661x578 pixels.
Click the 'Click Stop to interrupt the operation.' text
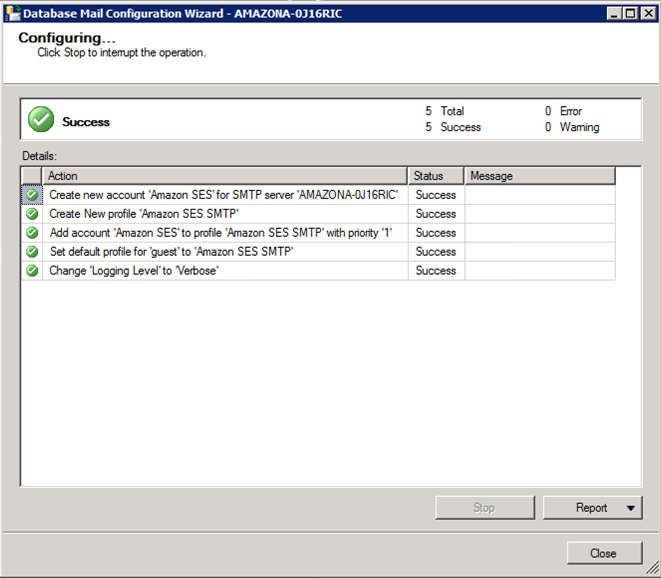[121, 53]
